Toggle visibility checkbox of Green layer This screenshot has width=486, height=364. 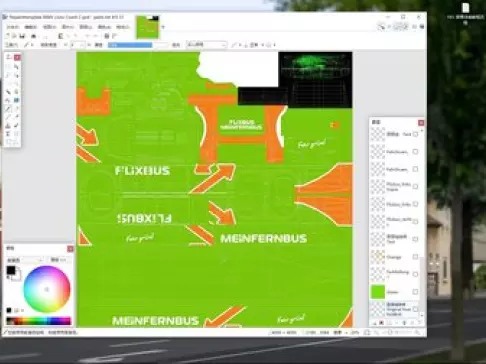tap(415, 292)
